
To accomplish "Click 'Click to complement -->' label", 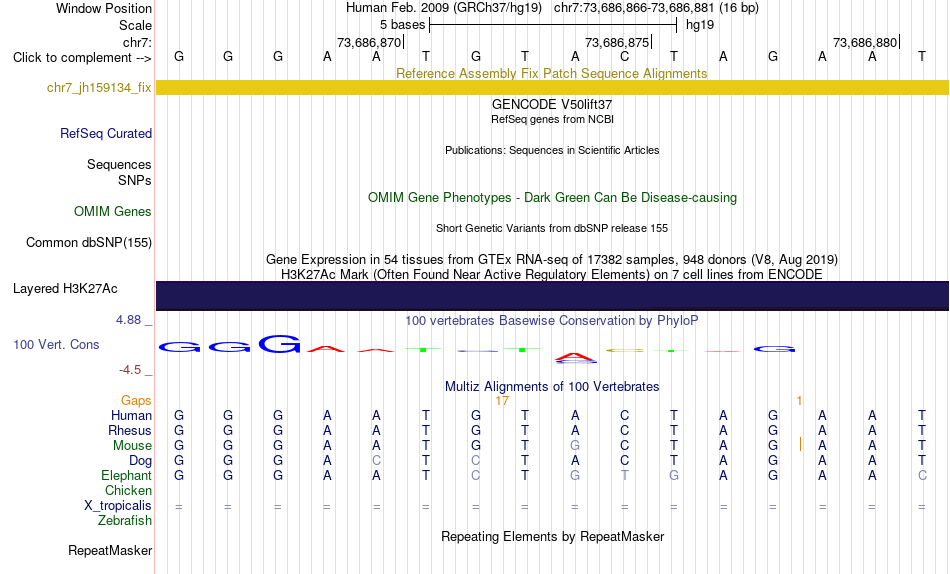I will pyautogui.click(x=82, y=58).
